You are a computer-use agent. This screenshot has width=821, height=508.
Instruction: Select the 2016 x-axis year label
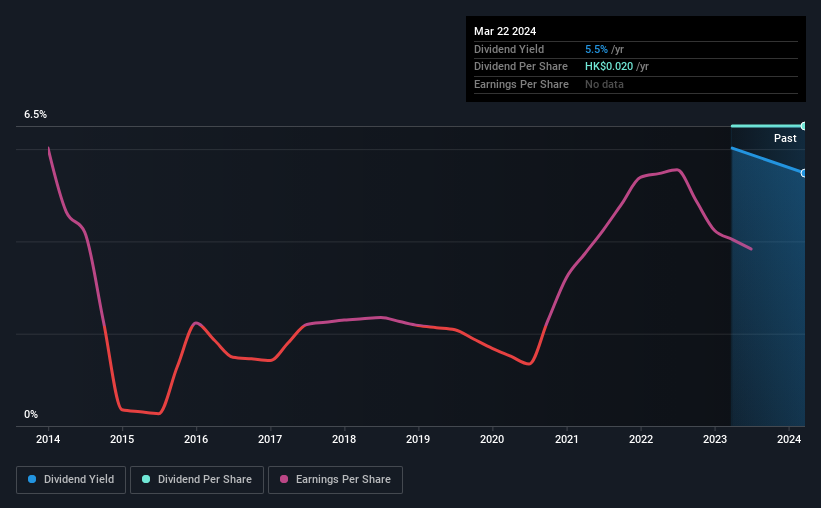[196, 439]
